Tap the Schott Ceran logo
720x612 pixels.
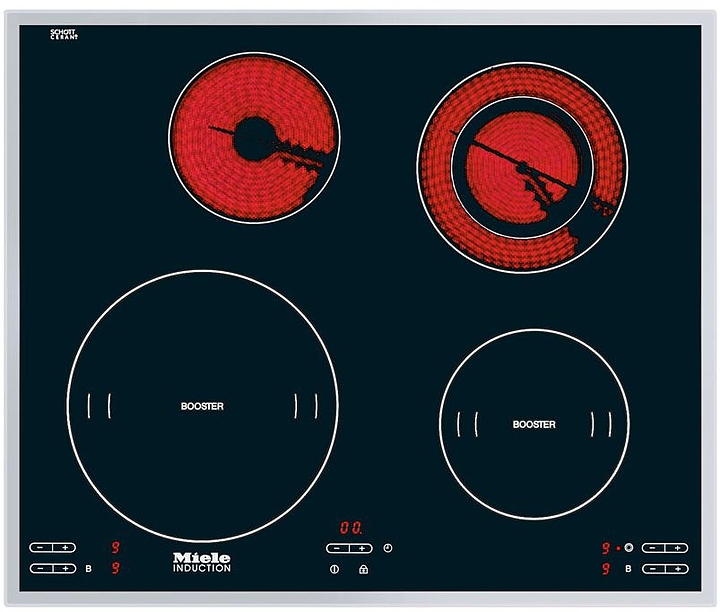(64, 34)
